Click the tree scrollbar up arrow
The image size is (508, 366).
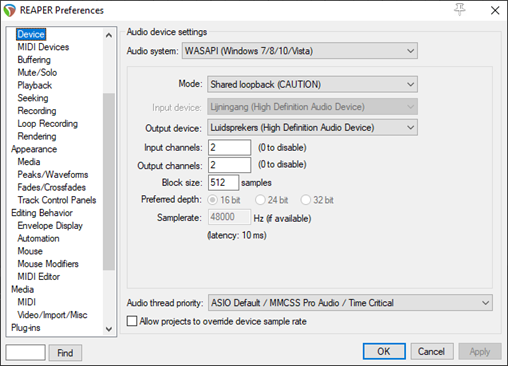109,35
